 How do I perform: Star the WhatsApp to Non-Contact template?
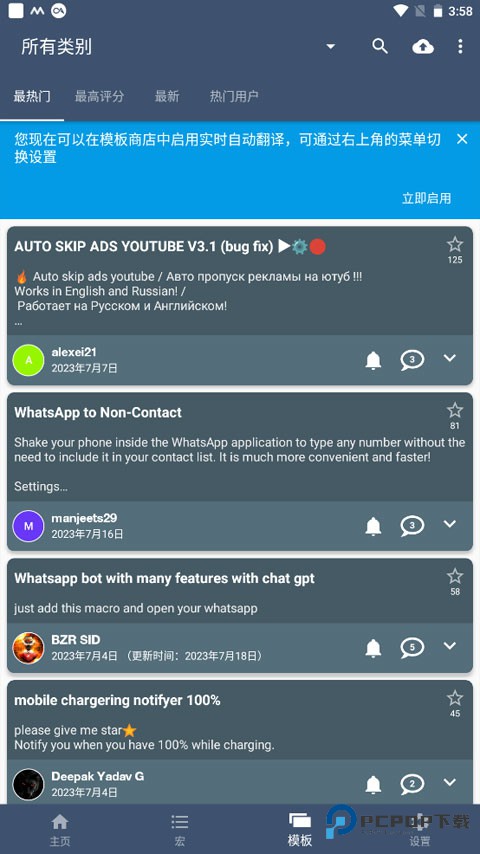pyautogui.click(x=455, y=410)
